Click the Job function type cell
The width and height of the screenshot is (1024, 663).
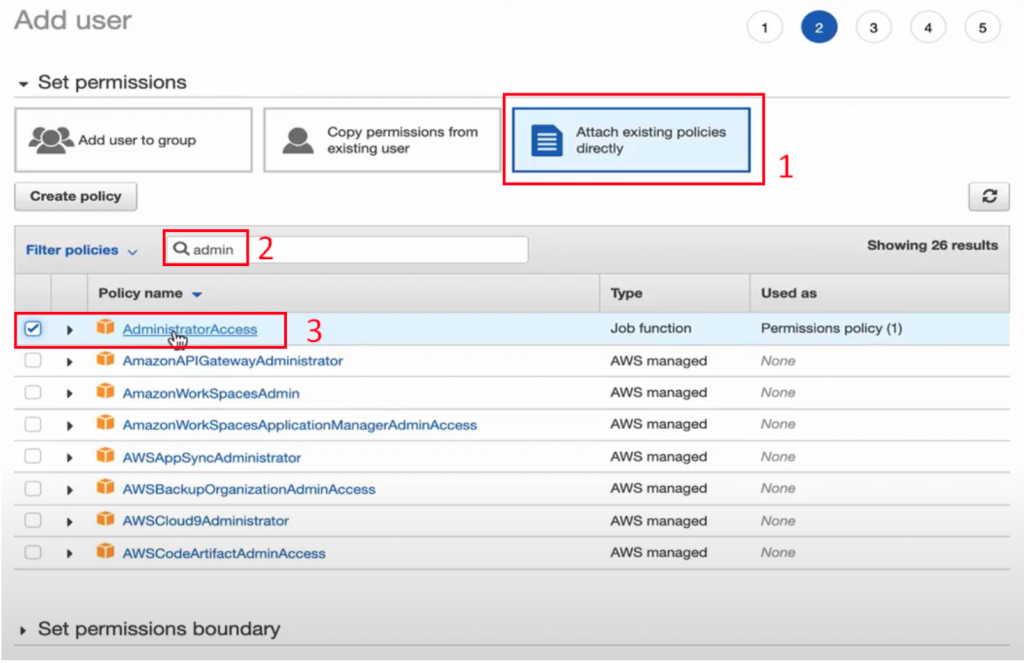coord(650,328)
